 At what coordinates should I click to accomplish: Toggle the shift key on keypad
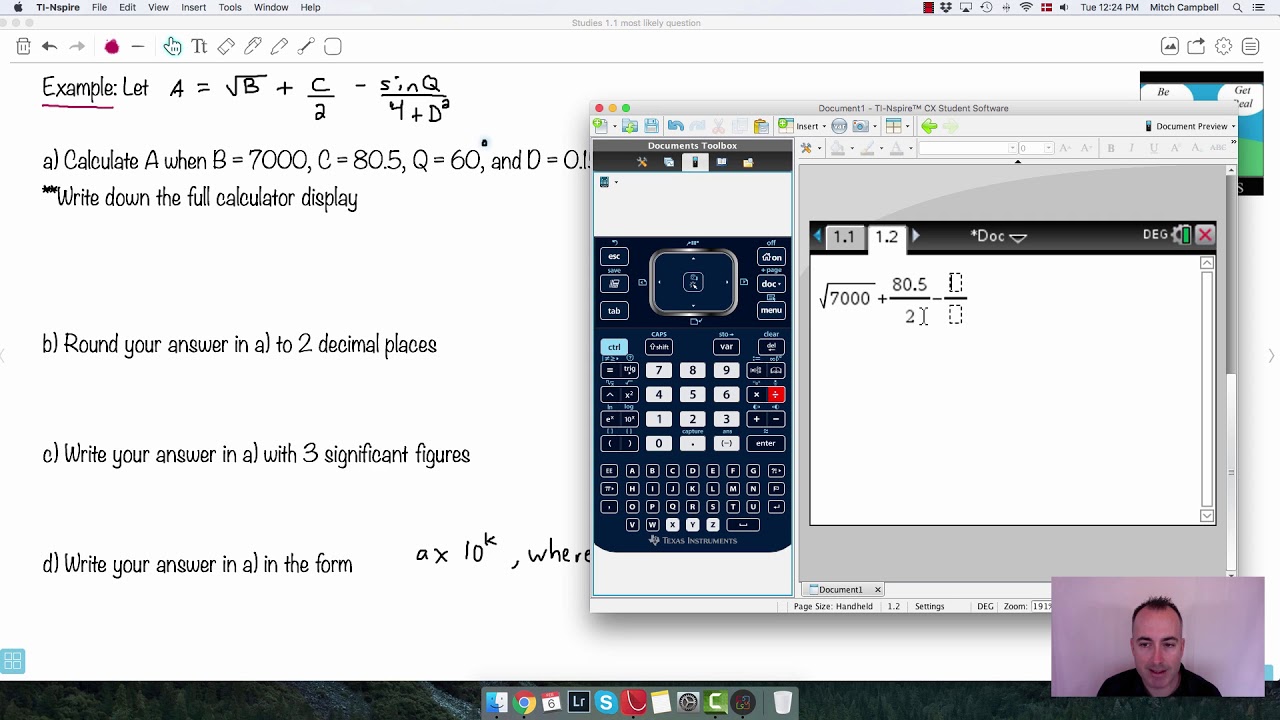coord(659,347)
